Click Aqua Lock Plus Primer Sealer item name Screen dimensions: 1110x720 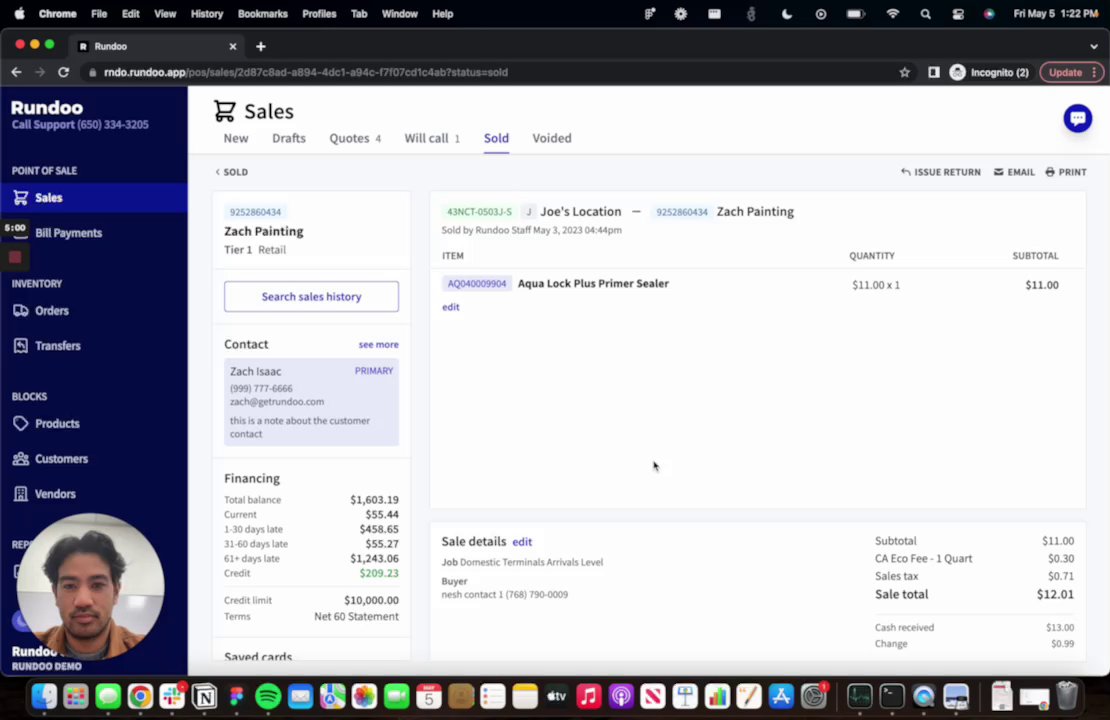(593, 283)
